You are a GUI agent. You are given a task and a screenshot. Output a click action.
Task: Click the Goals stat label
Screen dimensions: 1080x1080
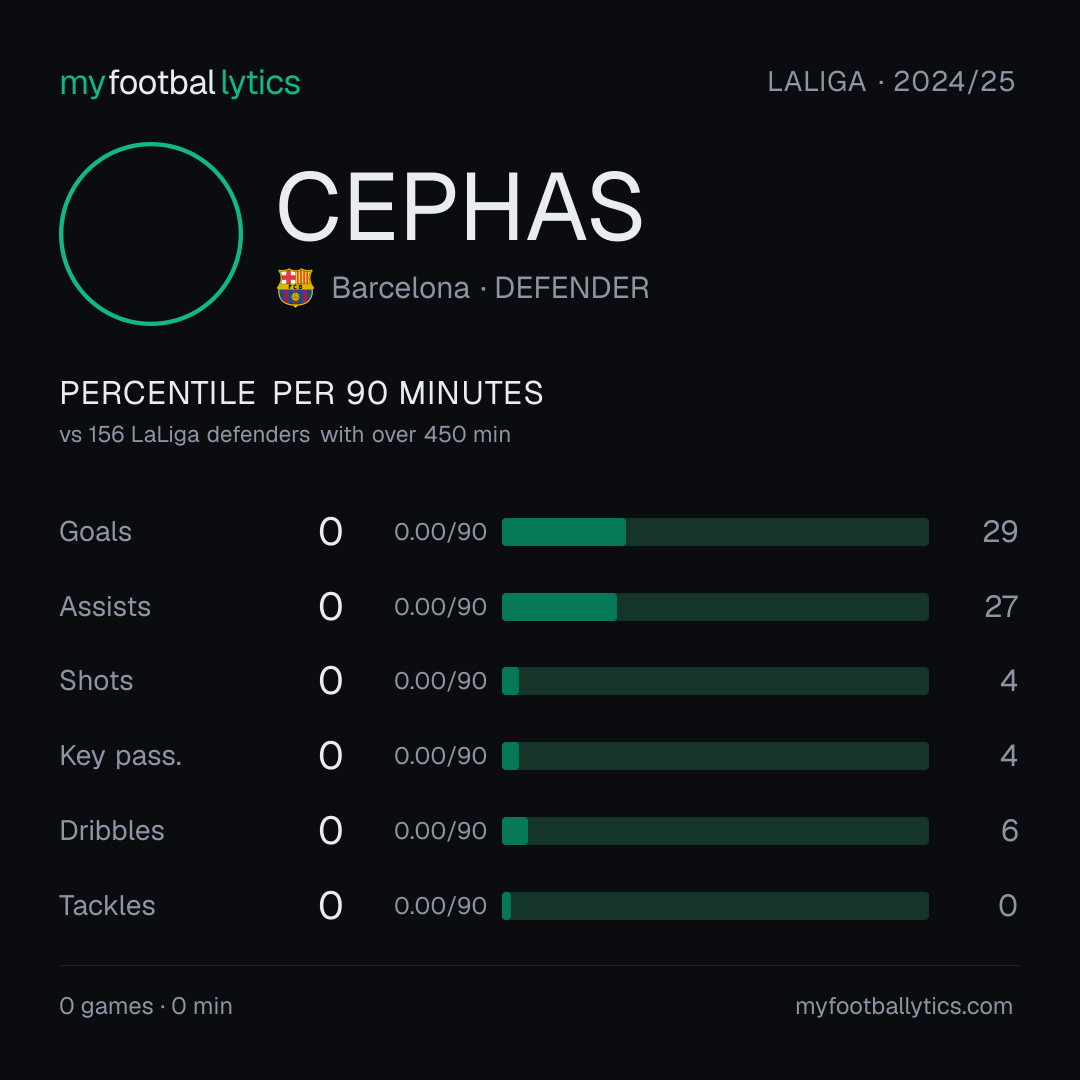(95, 532)
